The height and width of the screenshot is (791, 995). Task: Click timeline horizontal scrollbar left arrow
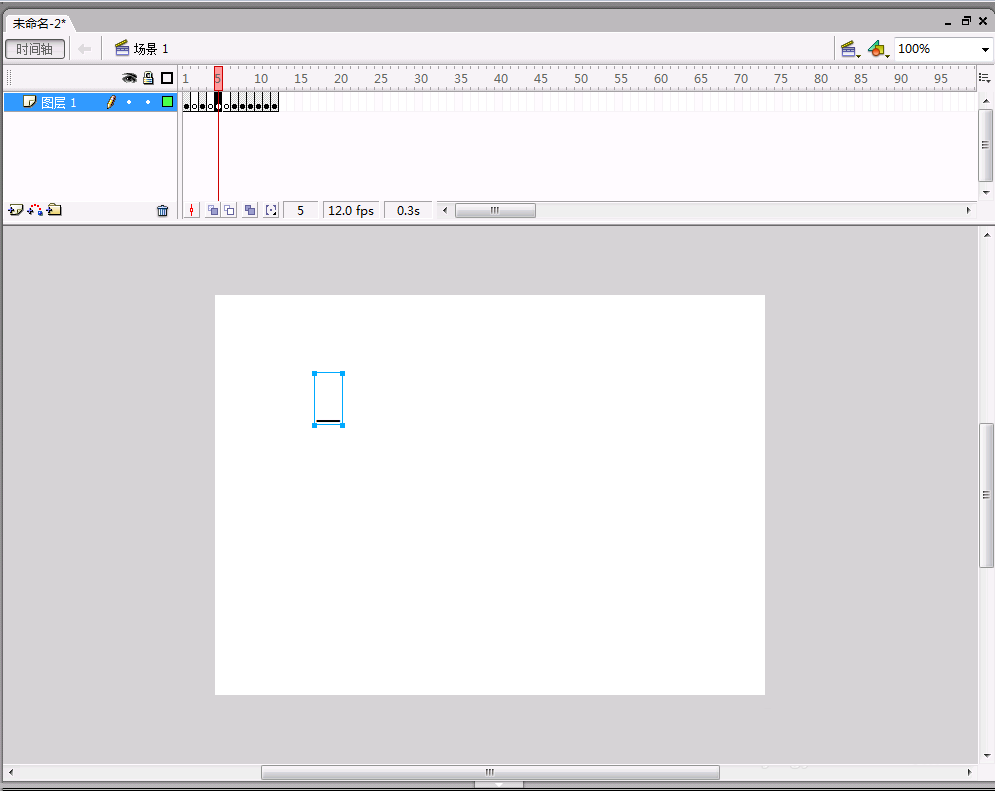[445, 211]
